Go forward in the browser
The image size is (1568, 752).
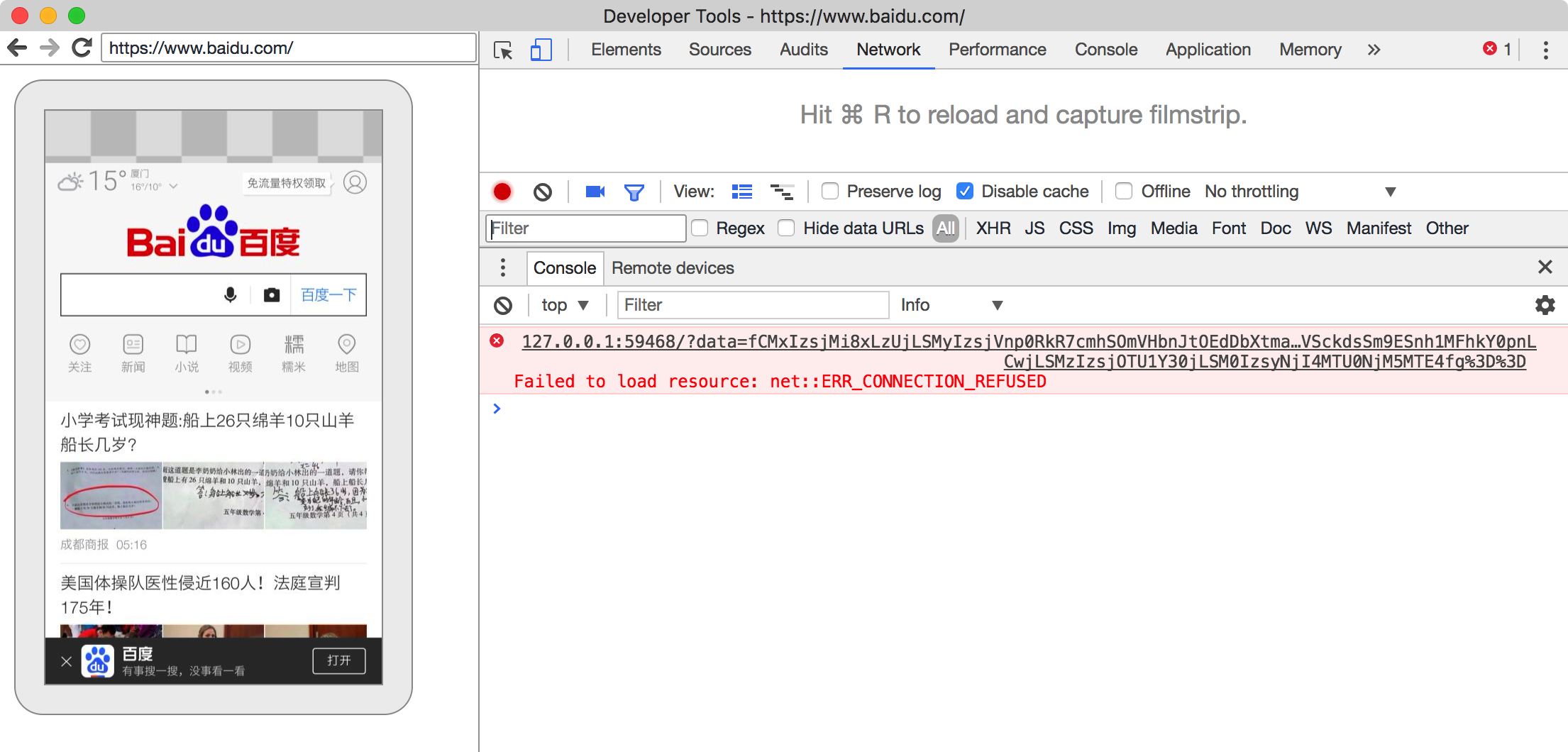(49, 48)
